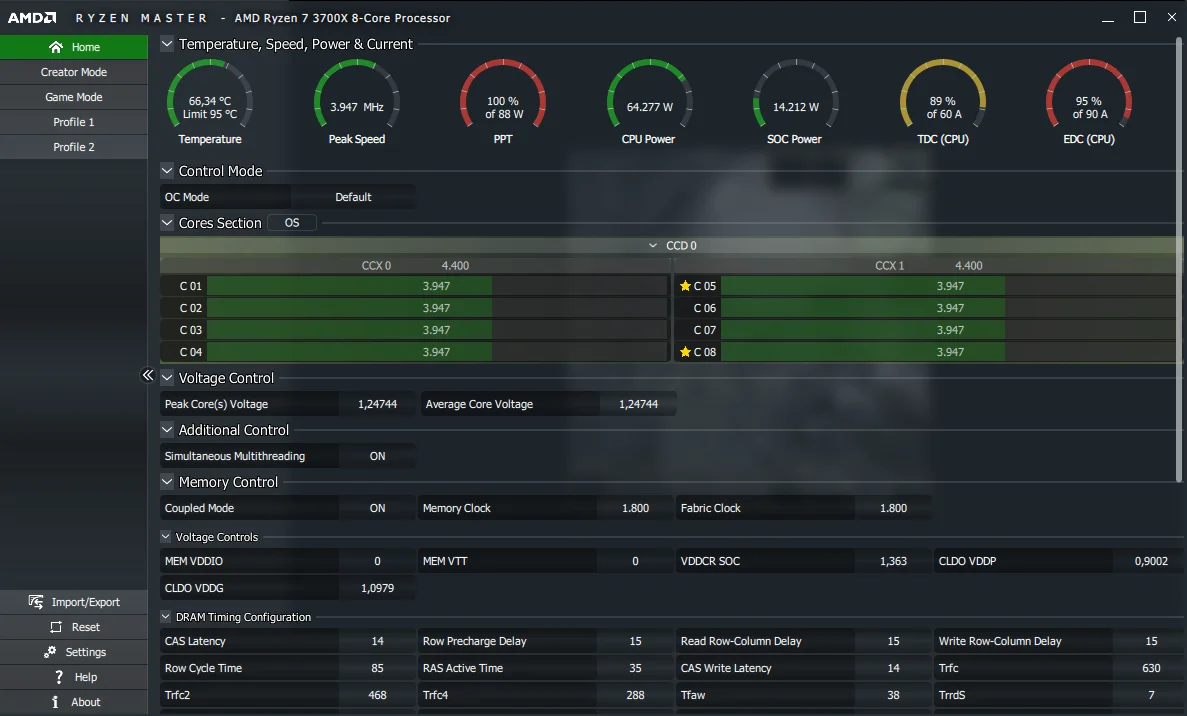Toggle Coupled Mode ON value
This screenshot has width=1187, height=716.
click(x=377, y=508)
